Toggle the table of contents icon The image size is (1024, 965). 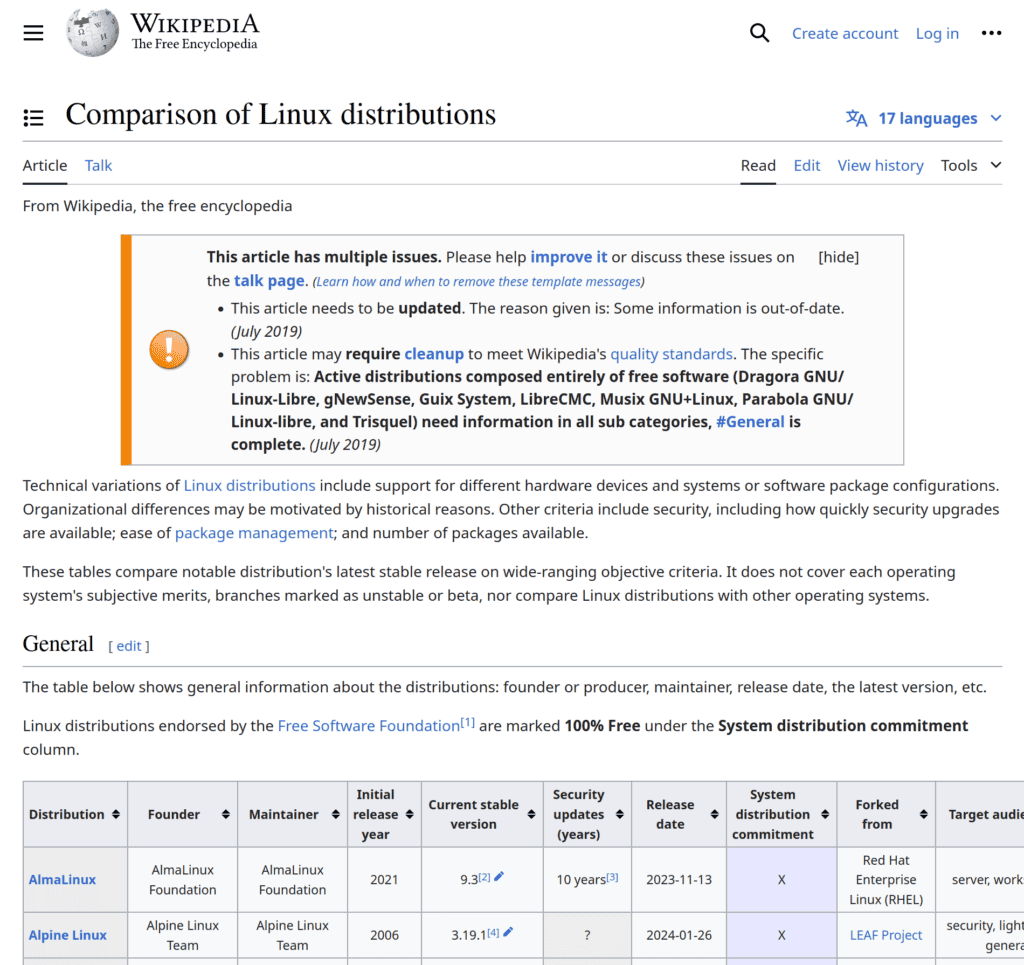pyautogui.click(x=34, y=118)
